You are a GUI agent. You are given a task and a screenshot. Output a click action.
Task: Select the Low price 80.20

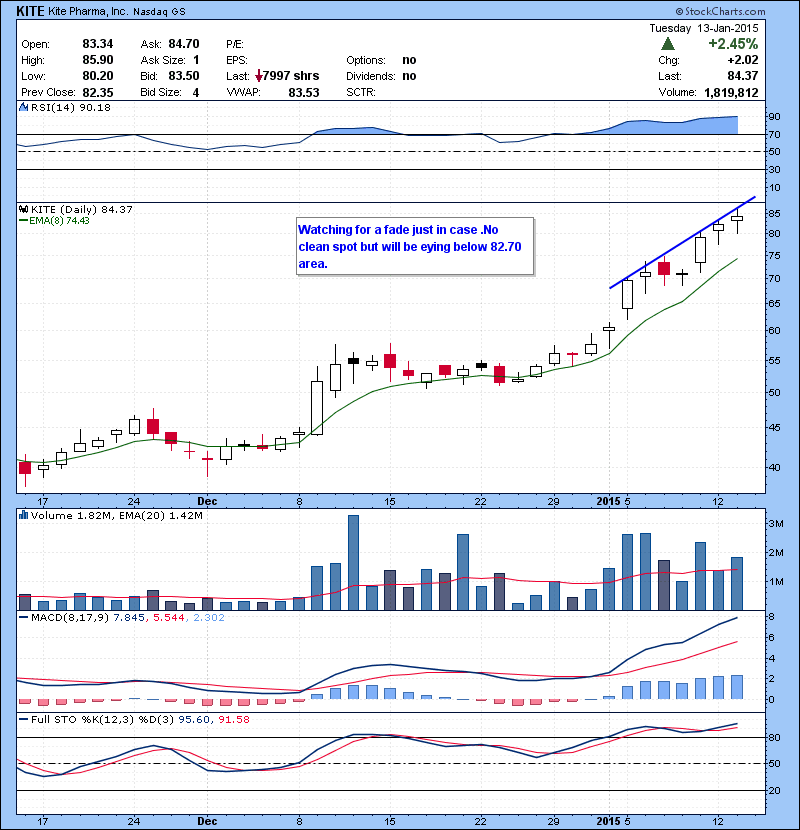97,76
